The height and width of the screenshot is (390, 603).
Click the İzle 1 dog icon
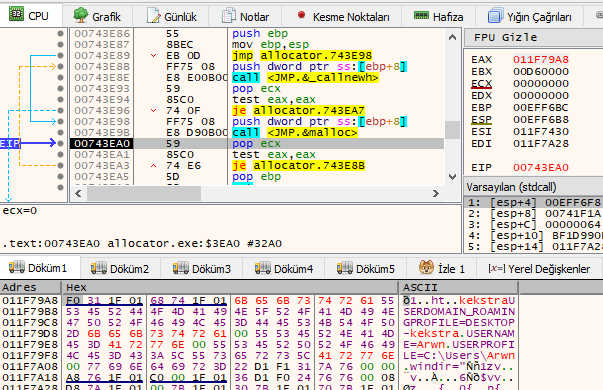click(426, 267)
